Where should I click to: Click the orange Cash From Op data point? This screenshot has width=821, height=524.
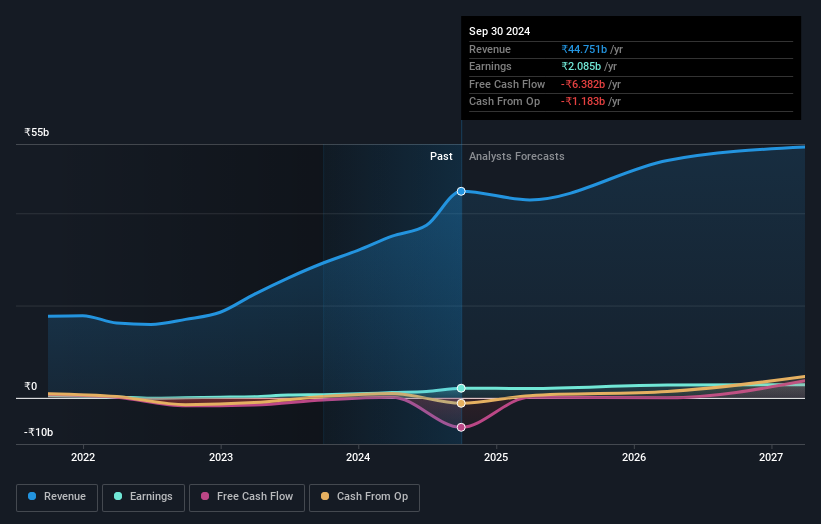pyautogui.click(x=461, y=403)
